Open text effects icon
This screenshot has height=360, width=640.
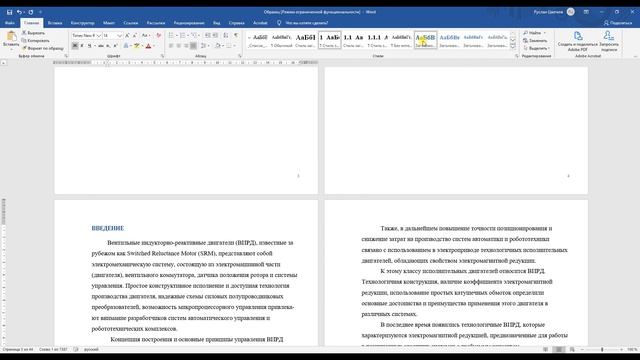126,46
